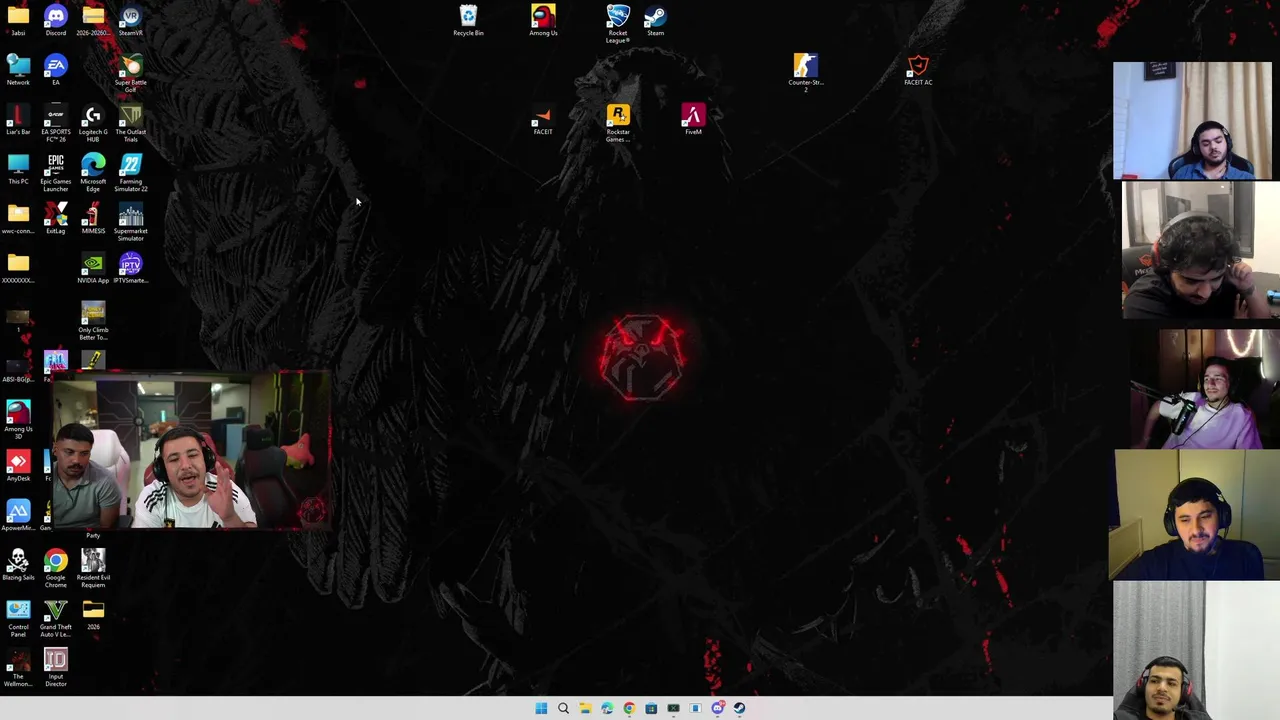
Task: Select the bottom-right participant webcam feed
Action: click(x=1196, y=651)
